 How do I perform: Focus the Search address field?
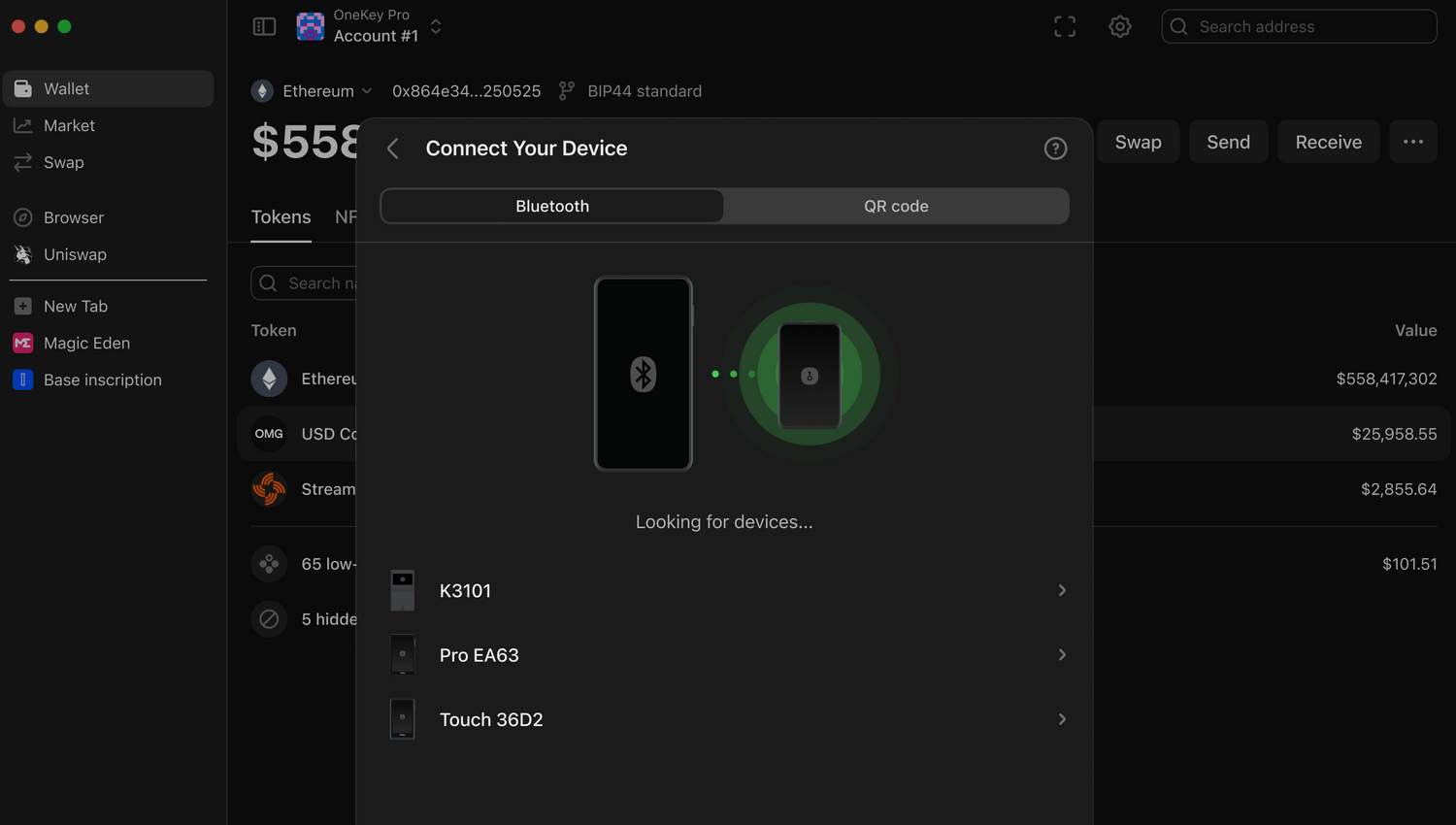[1299, 26]
